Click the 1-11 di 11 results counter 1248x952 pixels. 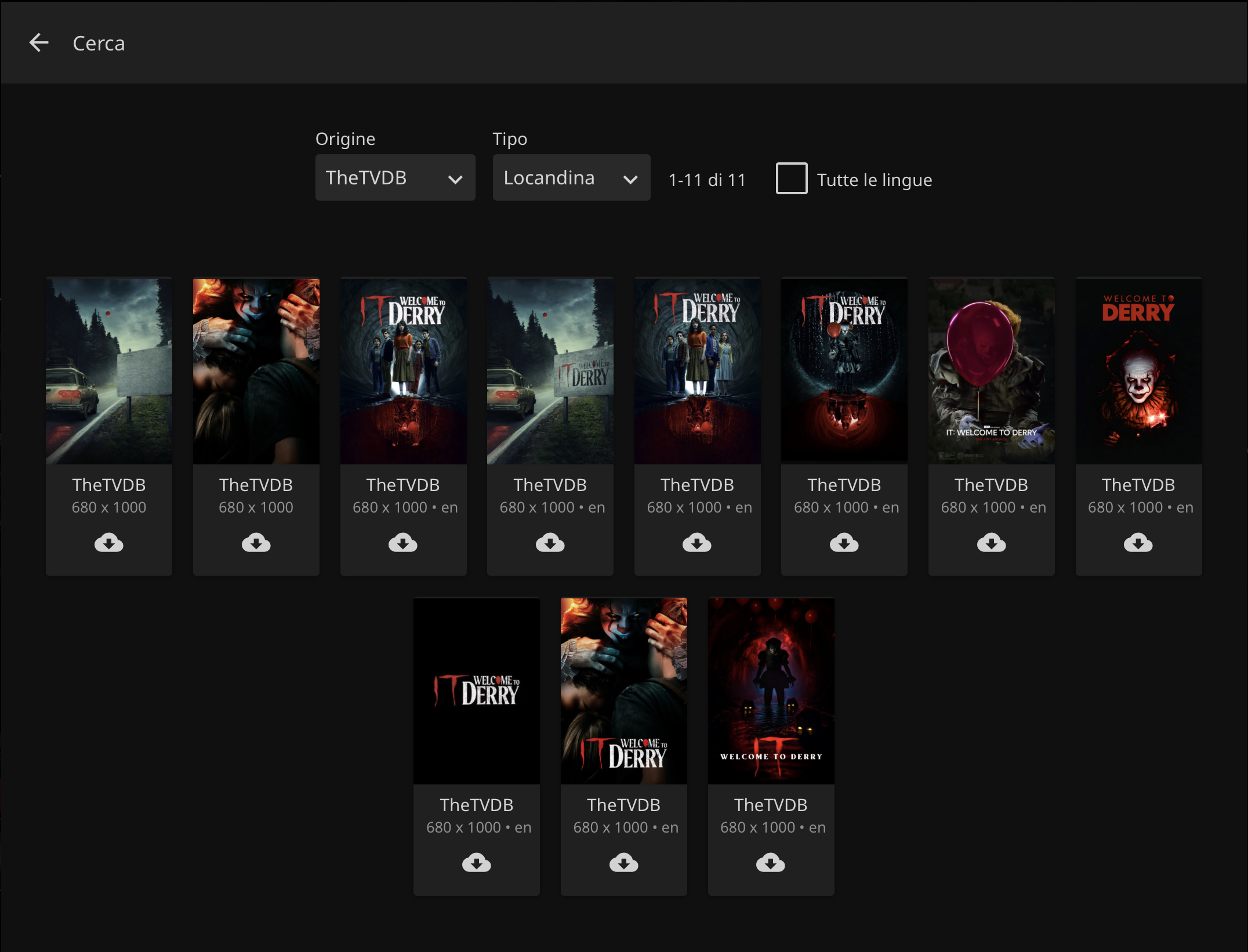click(x=706, y=180)
